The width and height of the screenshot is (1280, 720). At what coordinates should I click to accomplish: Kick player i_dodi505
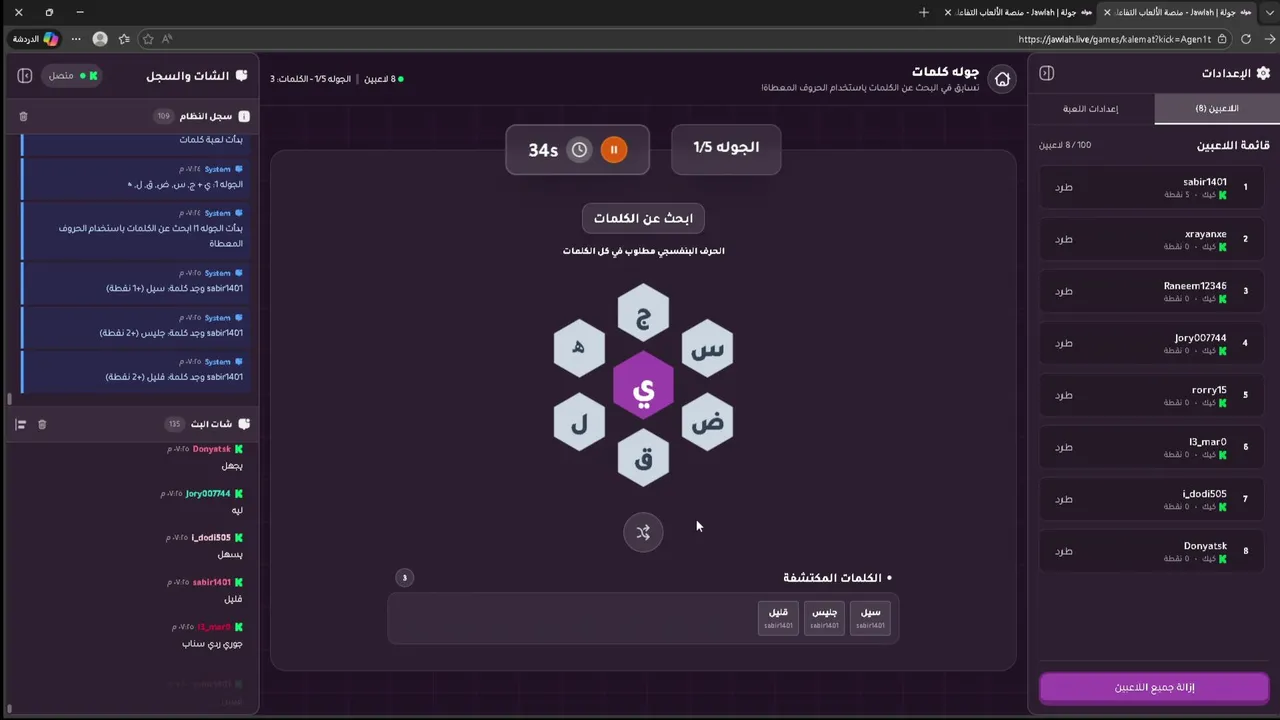[1064, 499]
